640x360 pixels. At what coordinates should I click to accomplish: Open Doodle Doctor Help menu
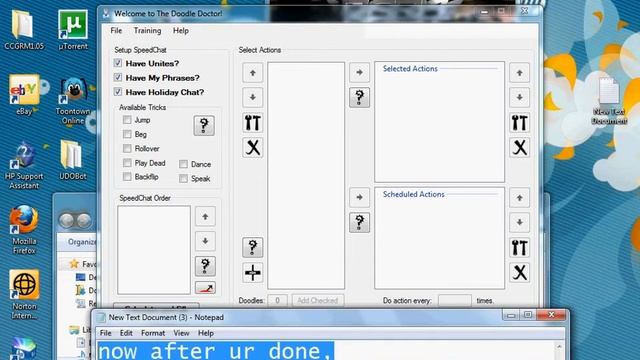[180, 31]
